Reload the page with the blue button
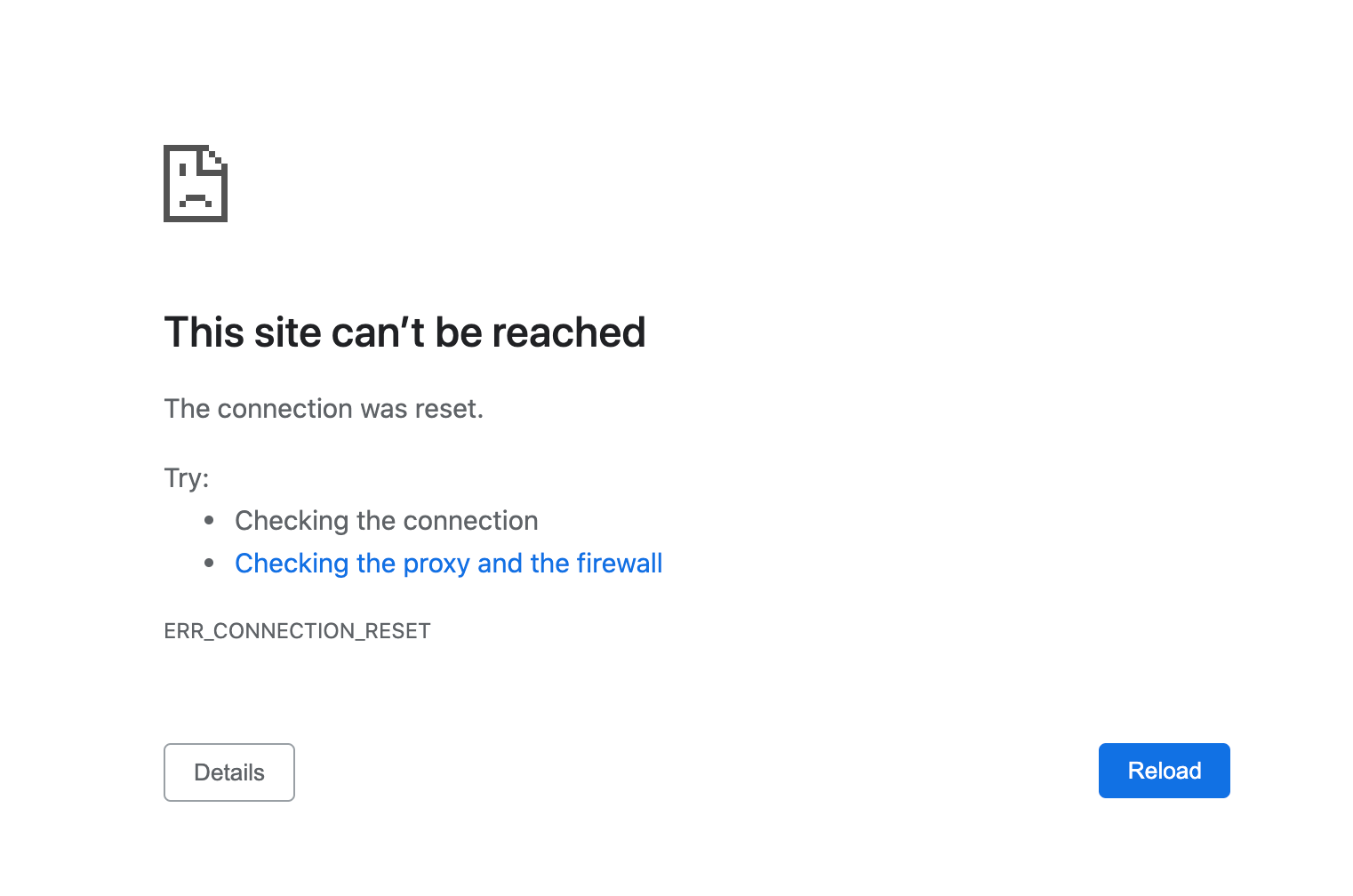 tap(1164, 771)
